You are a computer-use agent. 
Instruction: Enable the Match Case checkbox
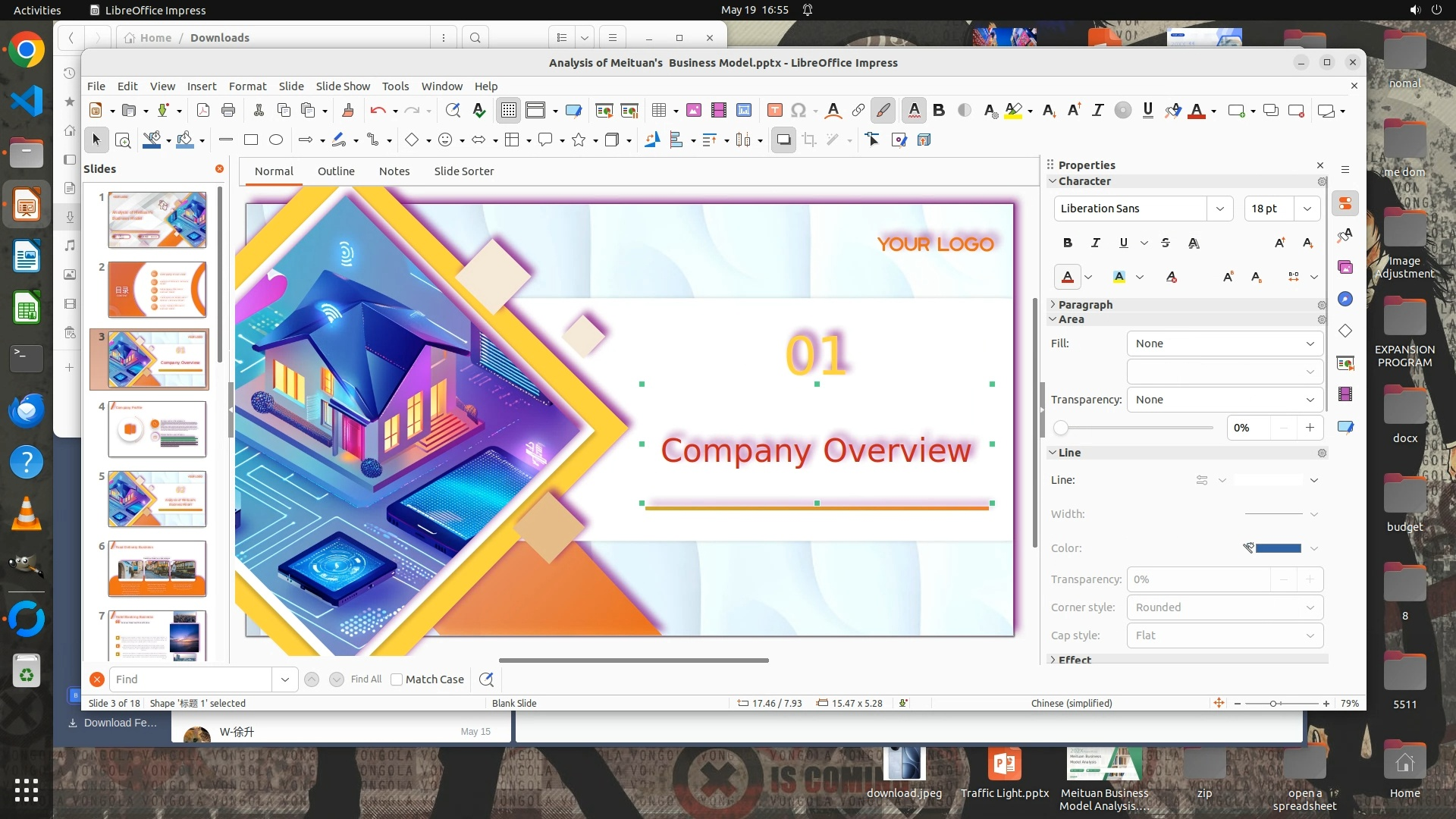[x=397, y=679]
